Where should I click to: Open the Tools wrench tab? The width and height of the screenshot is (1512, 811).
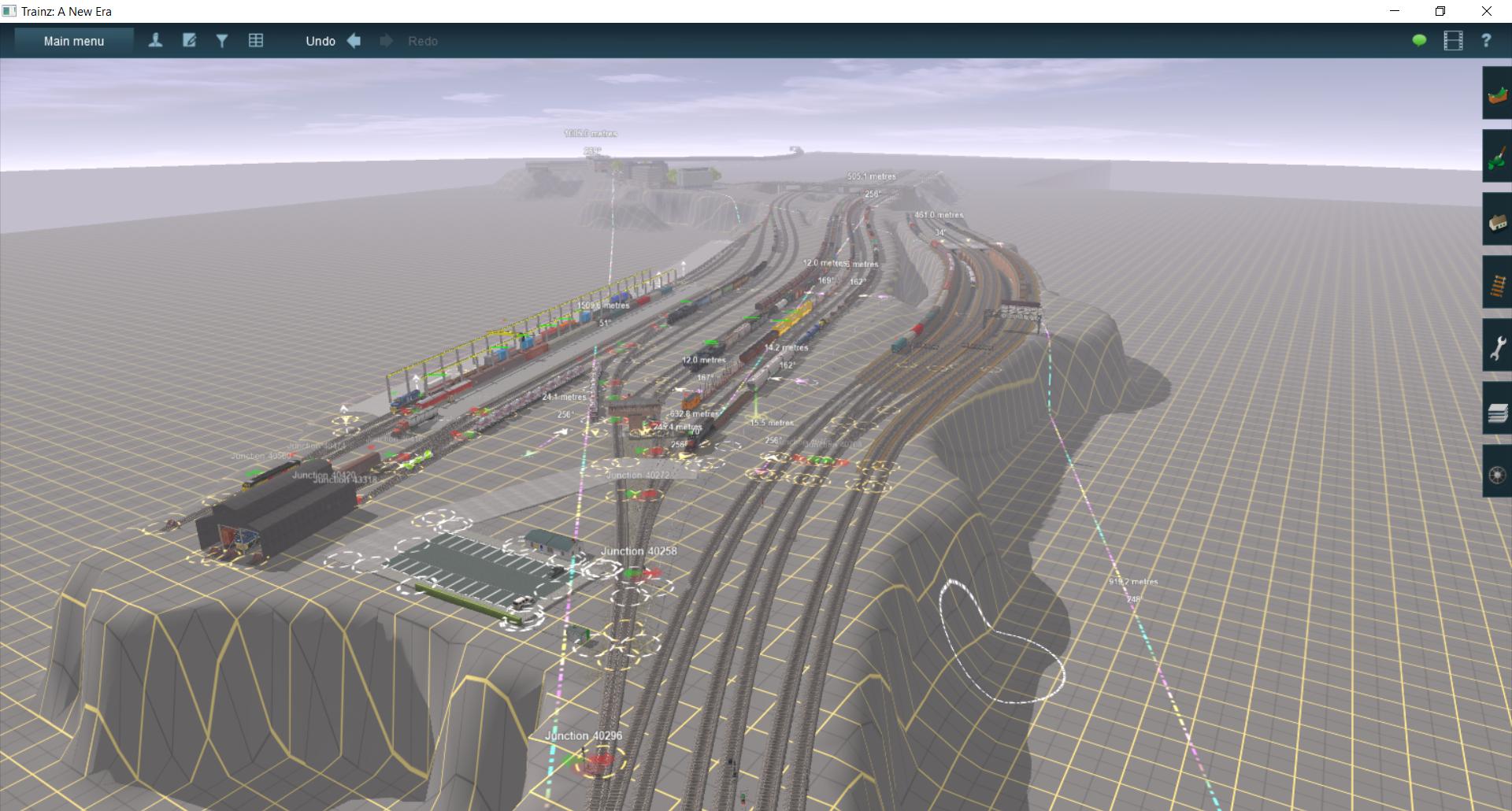point(1497,345)
